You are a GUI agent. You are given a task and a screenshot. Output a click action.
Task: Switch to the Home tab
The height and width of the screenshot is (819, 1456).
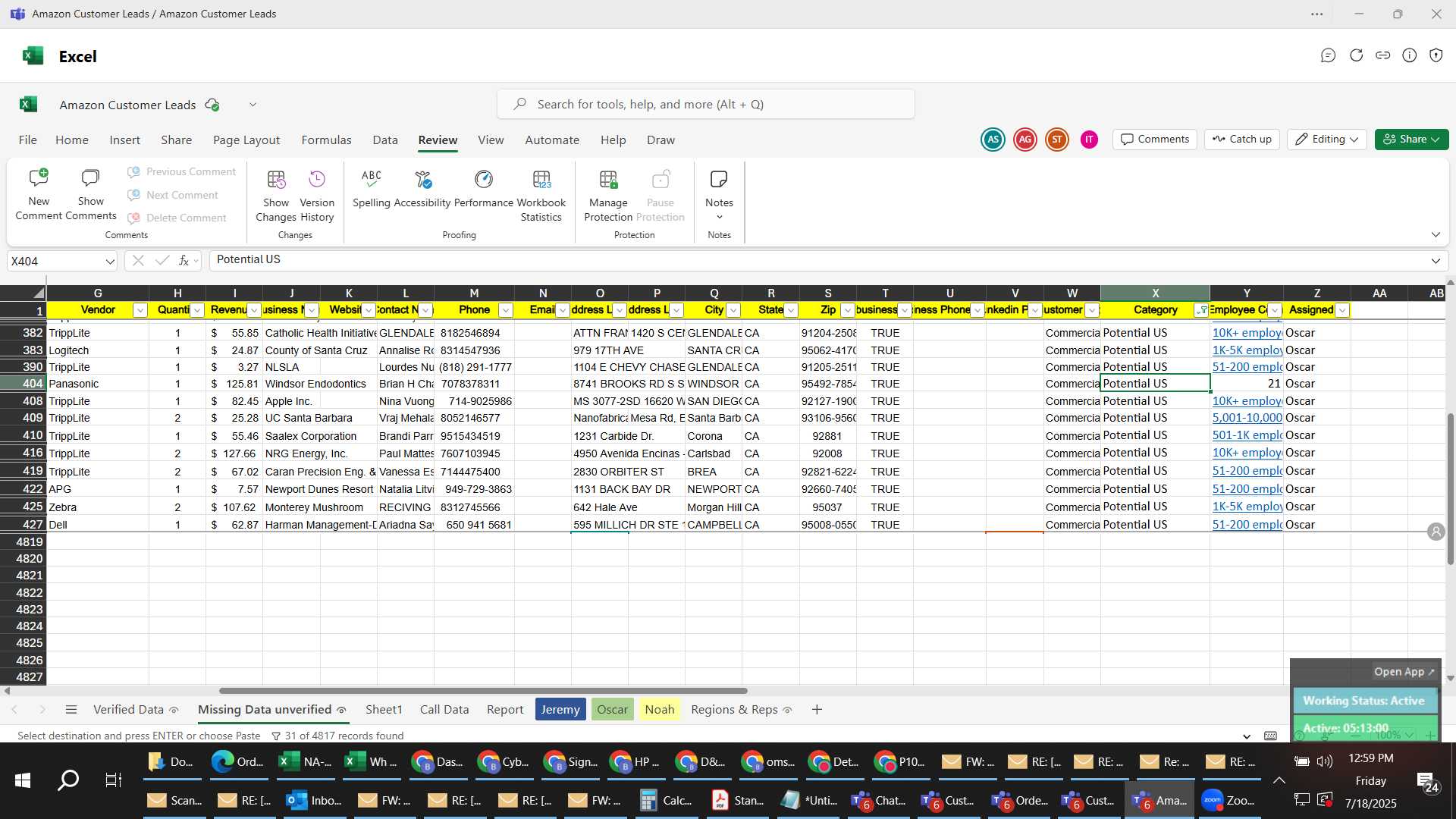coord(72,140)
